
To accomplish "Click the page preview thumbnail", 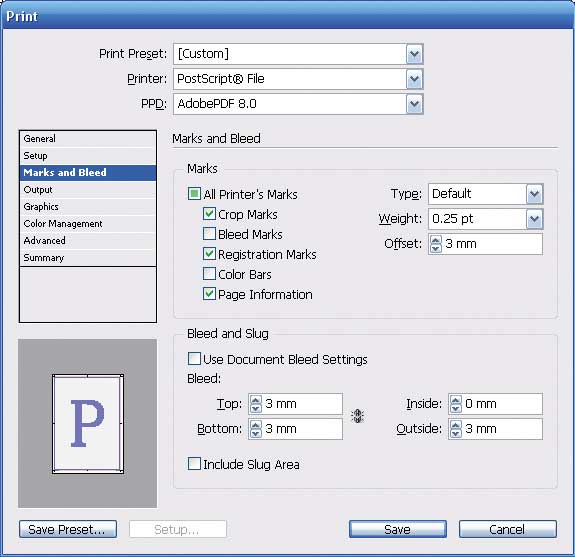I will tap(88, 424).
